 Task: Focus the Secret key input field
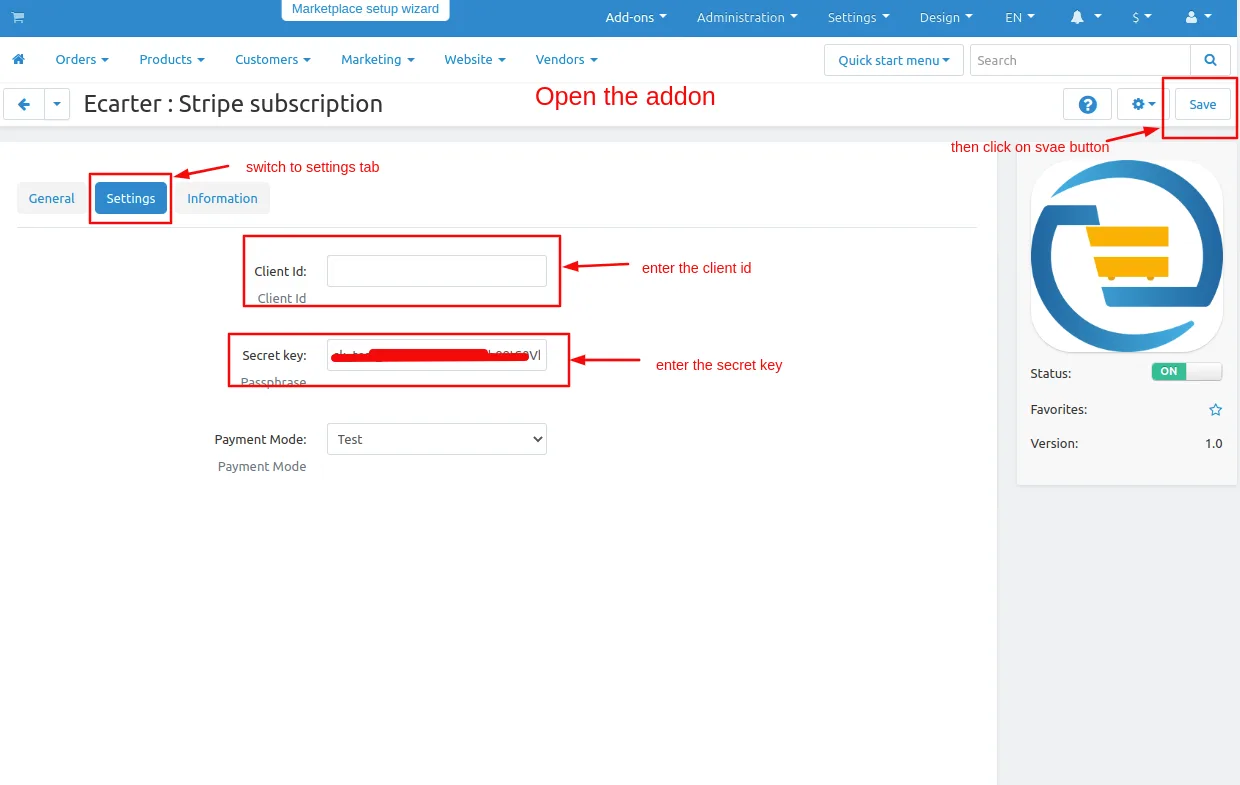[x=437, y=355]
